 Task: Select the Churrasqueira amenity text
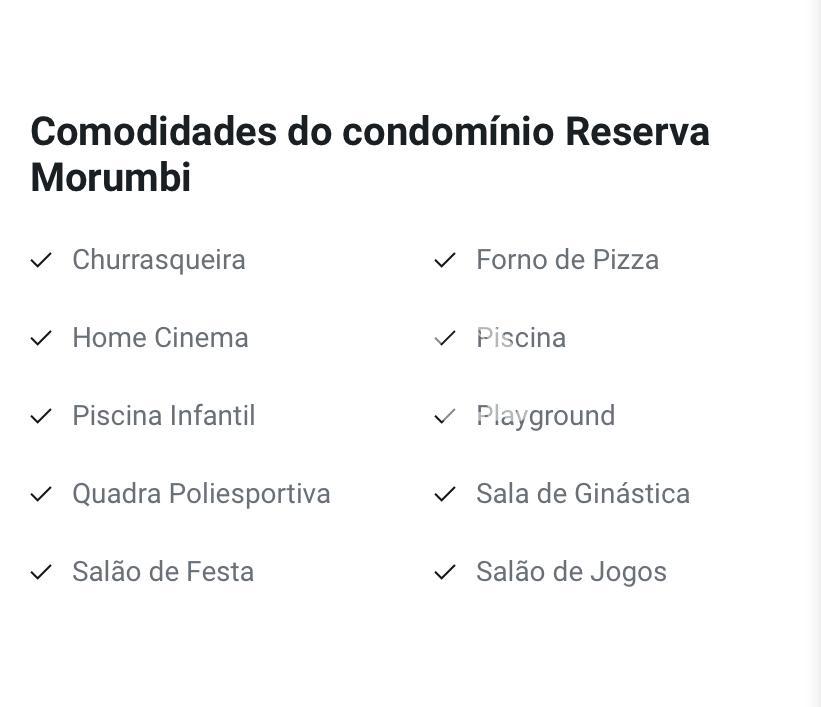pos(159,260)
